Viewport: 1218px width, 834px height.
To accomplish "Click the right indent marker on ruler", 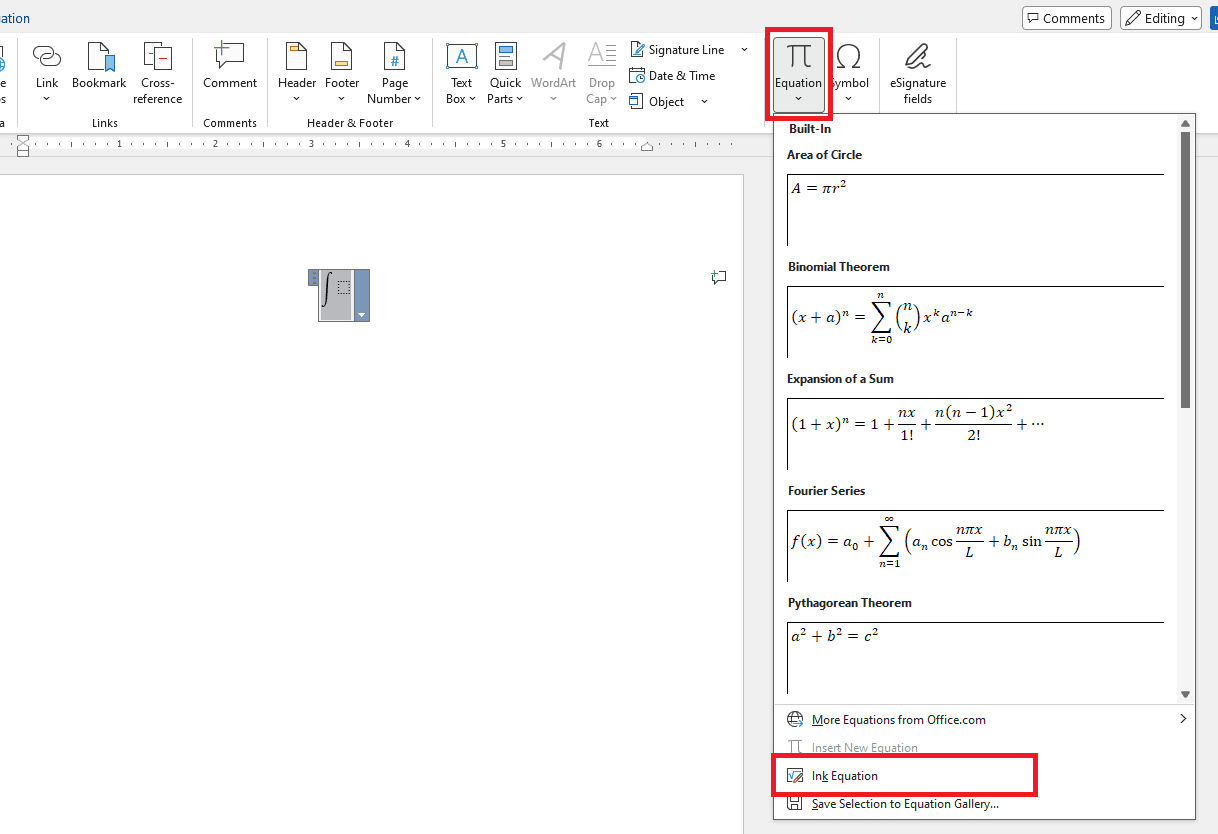I will 647,147.
